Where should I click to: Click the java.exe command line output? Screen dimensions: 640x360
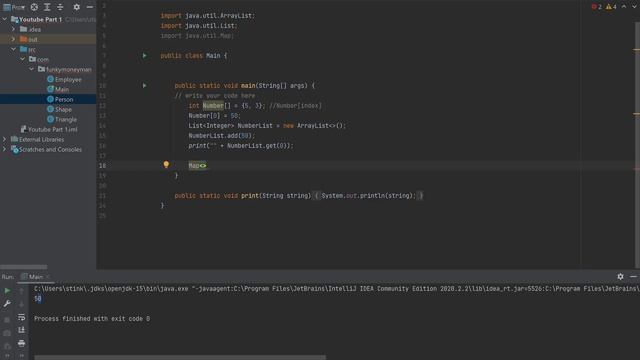point(337,289)
